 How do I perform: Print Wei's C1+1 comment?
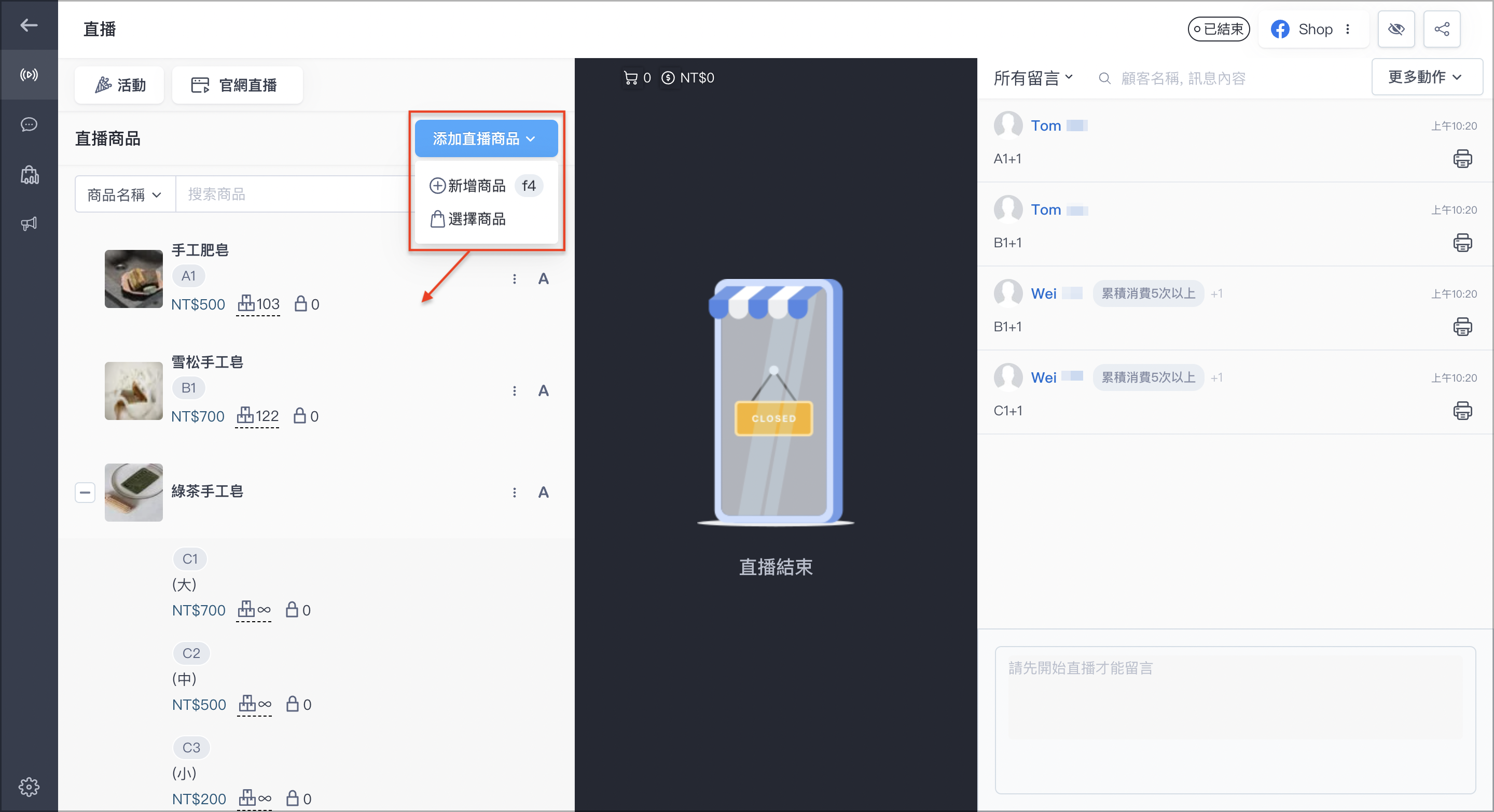coord(1462,411)
